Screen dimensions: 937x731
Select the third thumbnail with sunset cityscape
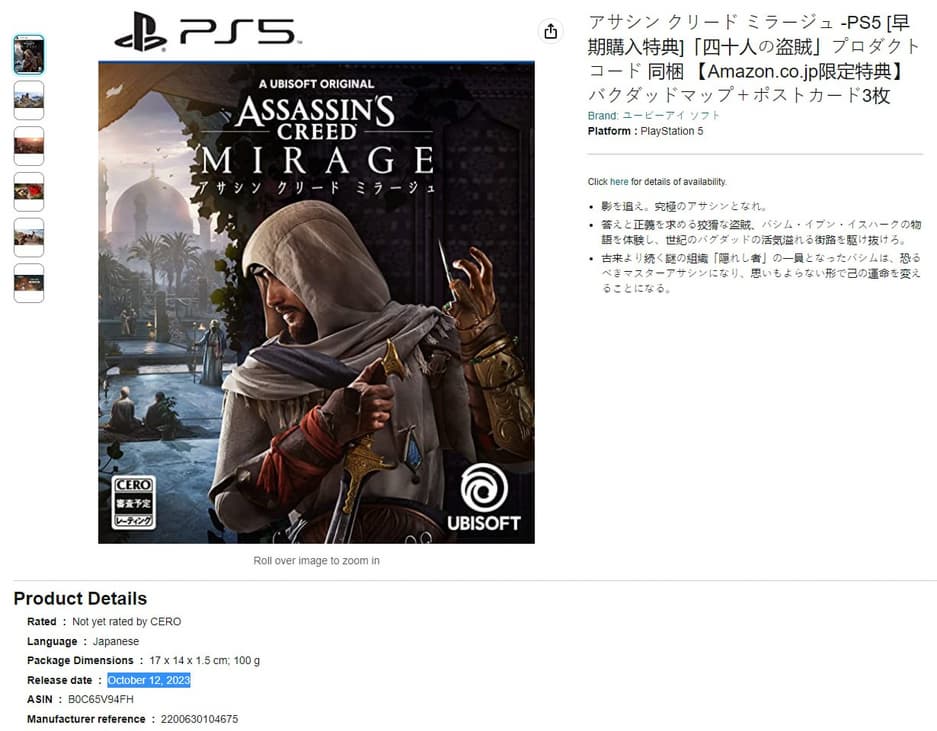coord(29,146)
